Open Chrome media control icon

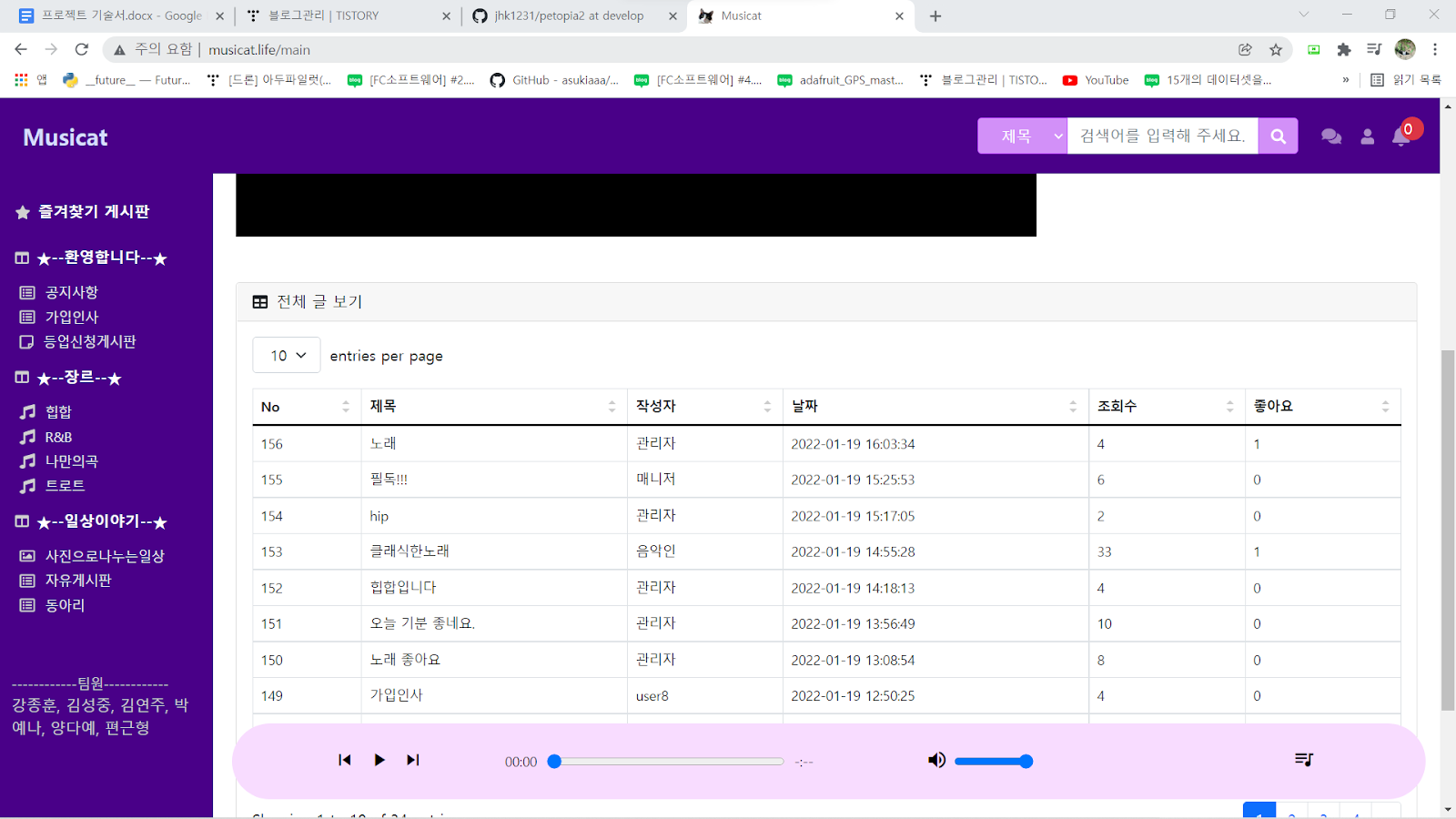(1374, 49)
